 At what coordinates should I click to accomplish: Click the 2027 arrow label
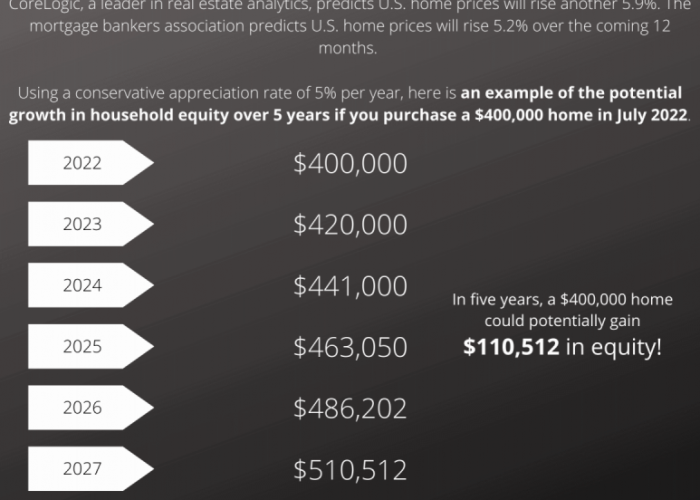pyautogui.click(x=91, y=468)
